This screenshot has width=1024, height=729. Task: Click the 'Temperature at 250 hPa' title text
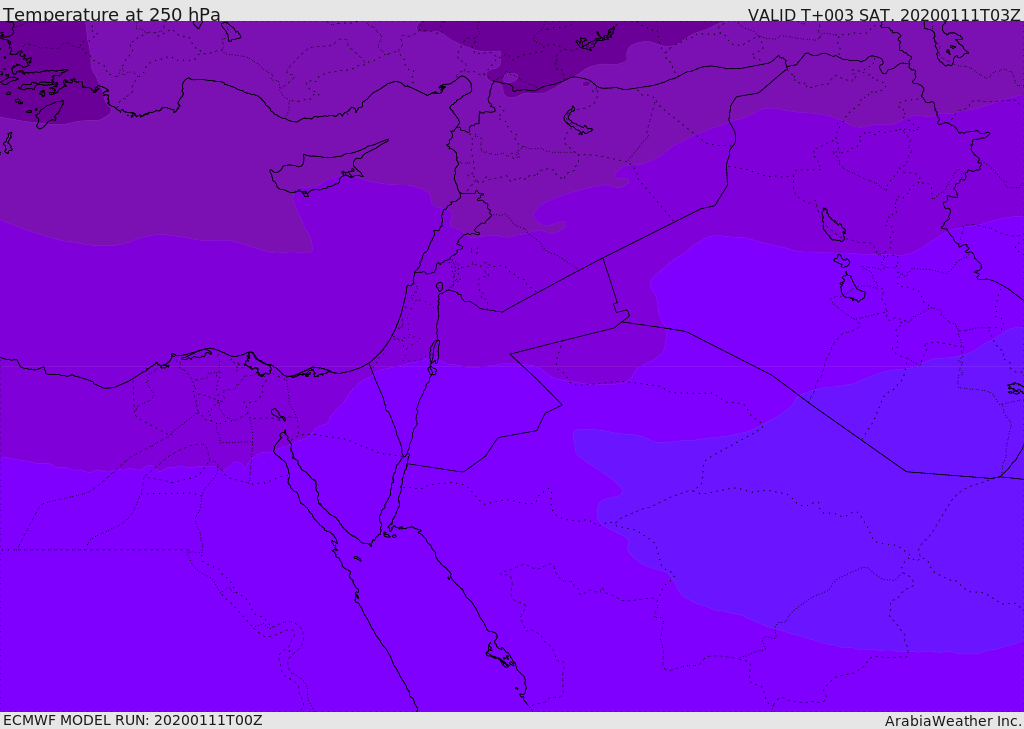pos(112,14)
